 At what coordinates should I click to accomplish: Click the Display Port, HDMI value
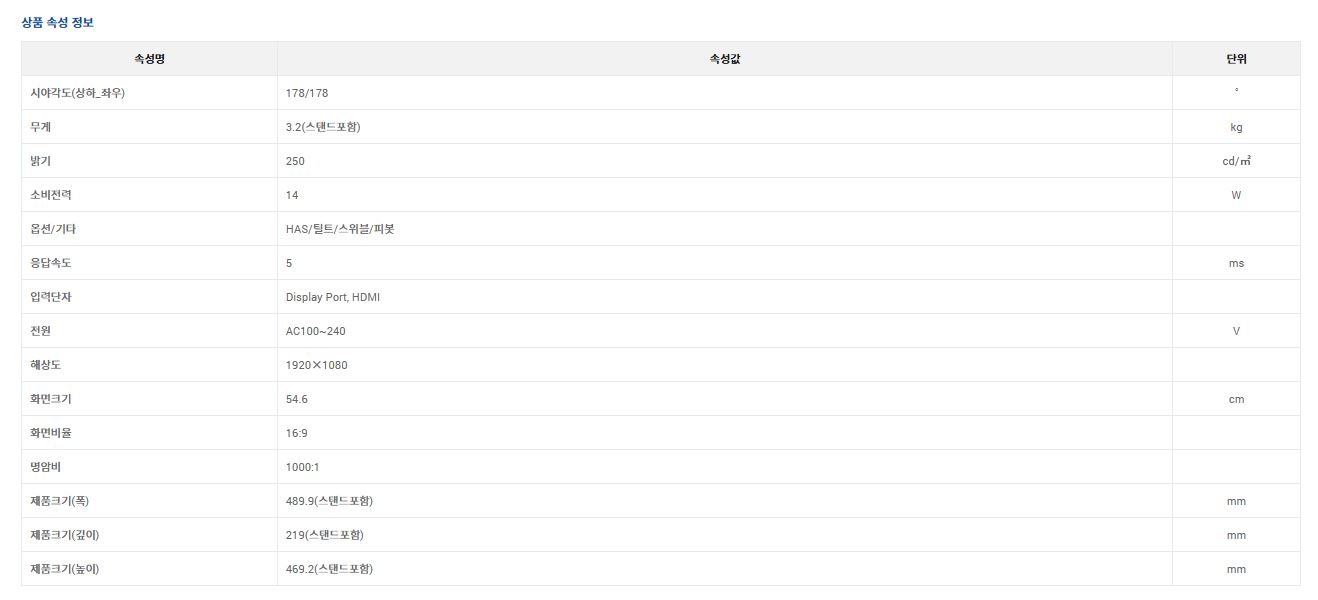pos(333,297)
